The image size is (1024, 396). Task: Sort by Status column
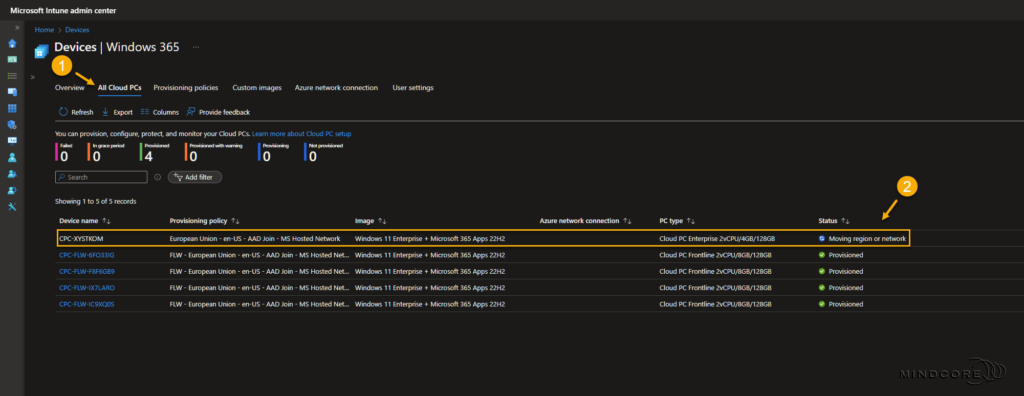point(834,221)
